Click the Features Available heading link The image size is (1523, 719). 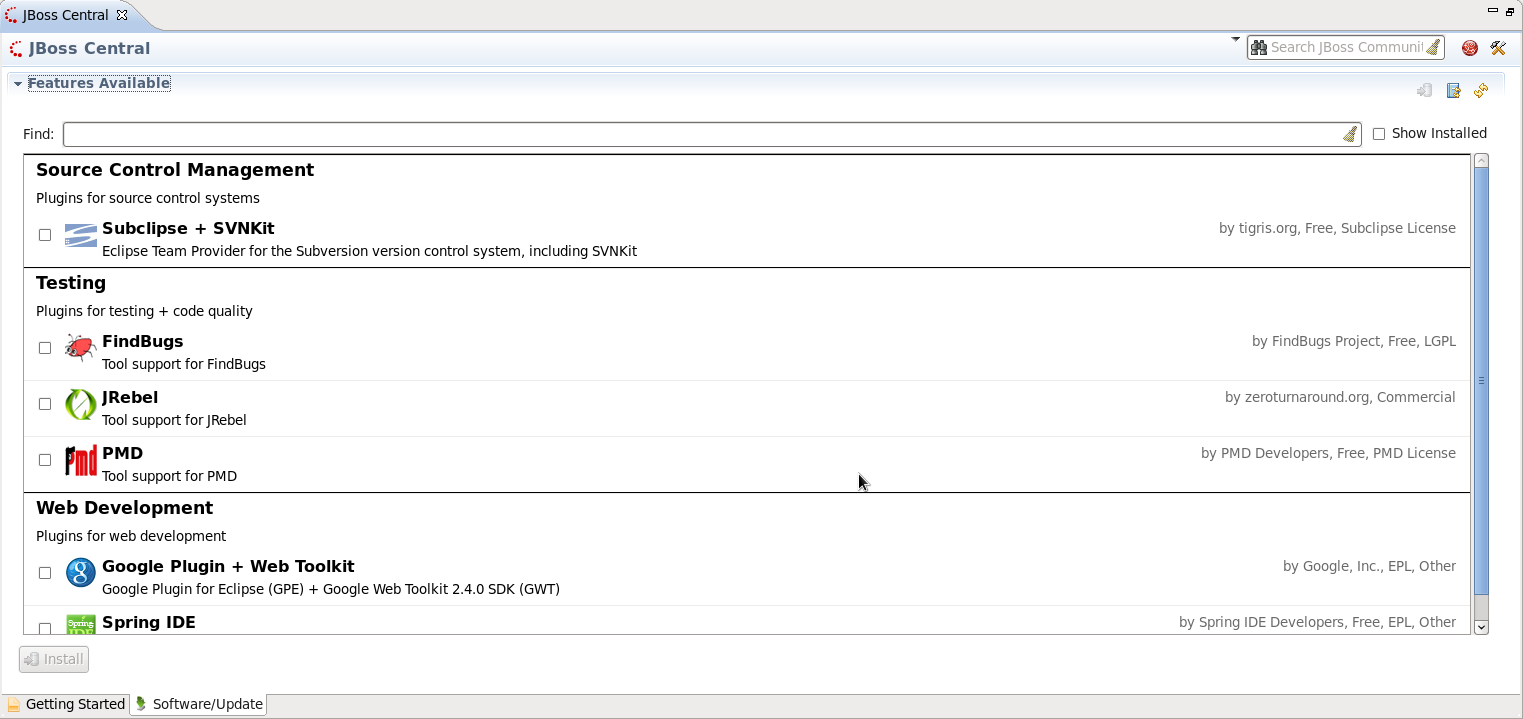99,83
